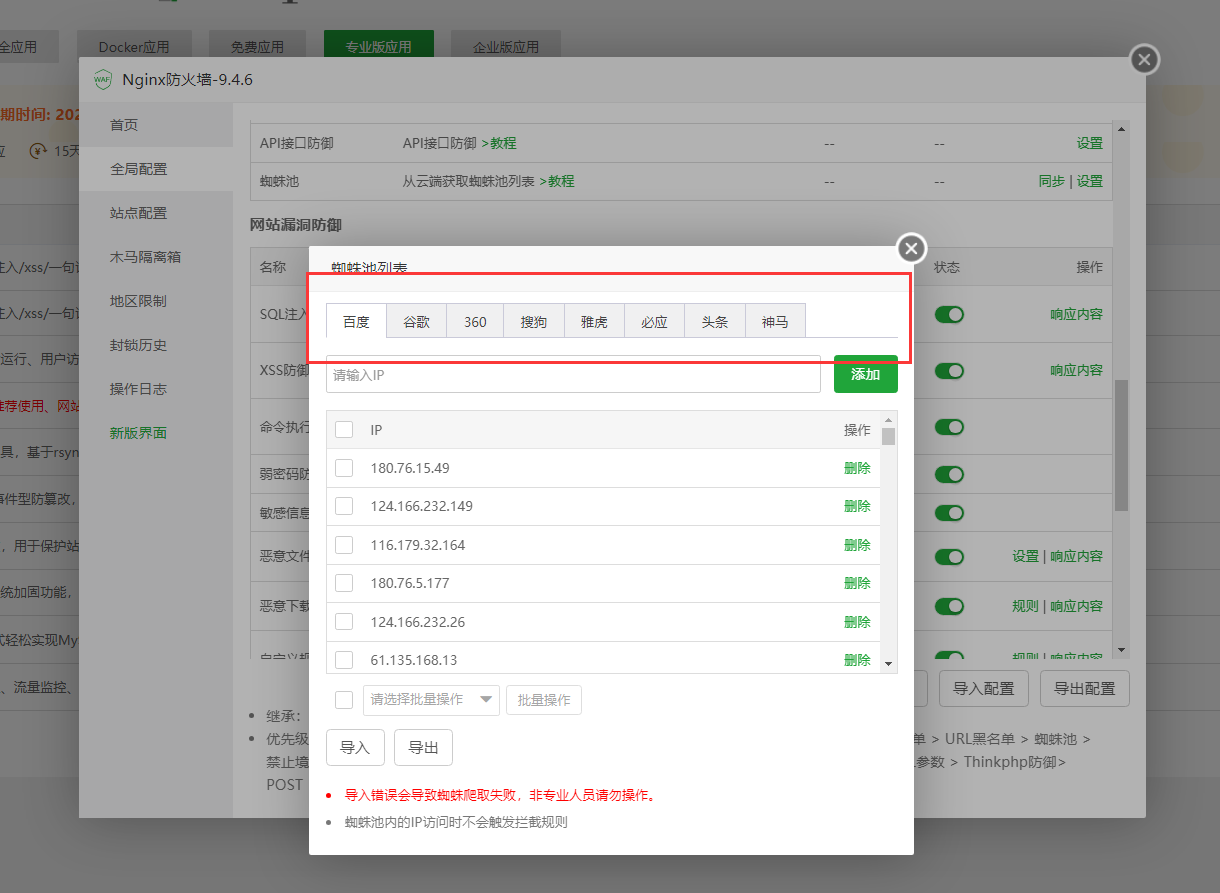Check the box for 124.166.232.149
1220x893 pixels.
344,506
